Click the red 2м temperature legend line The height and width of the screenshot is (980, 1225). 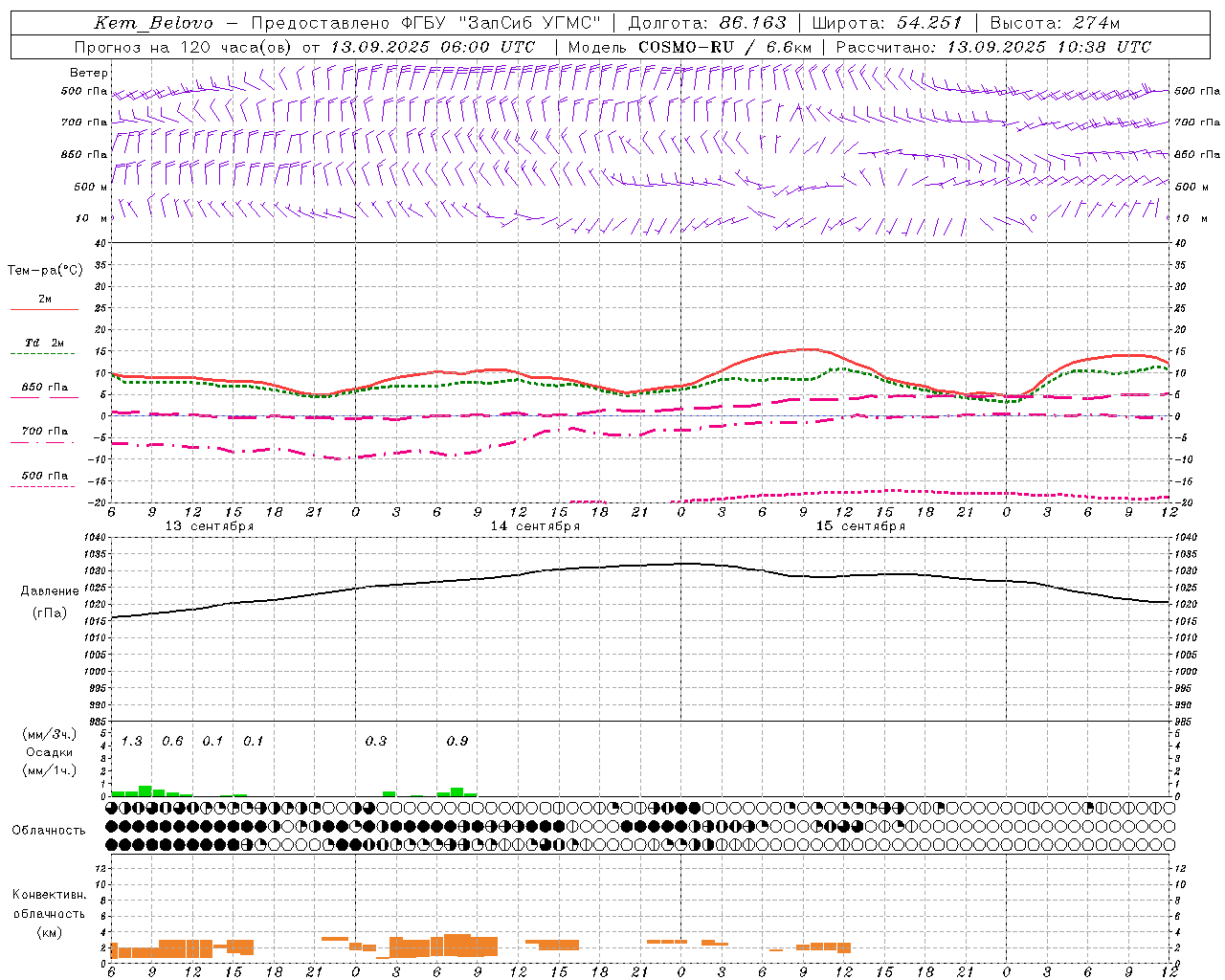(44, 309)
